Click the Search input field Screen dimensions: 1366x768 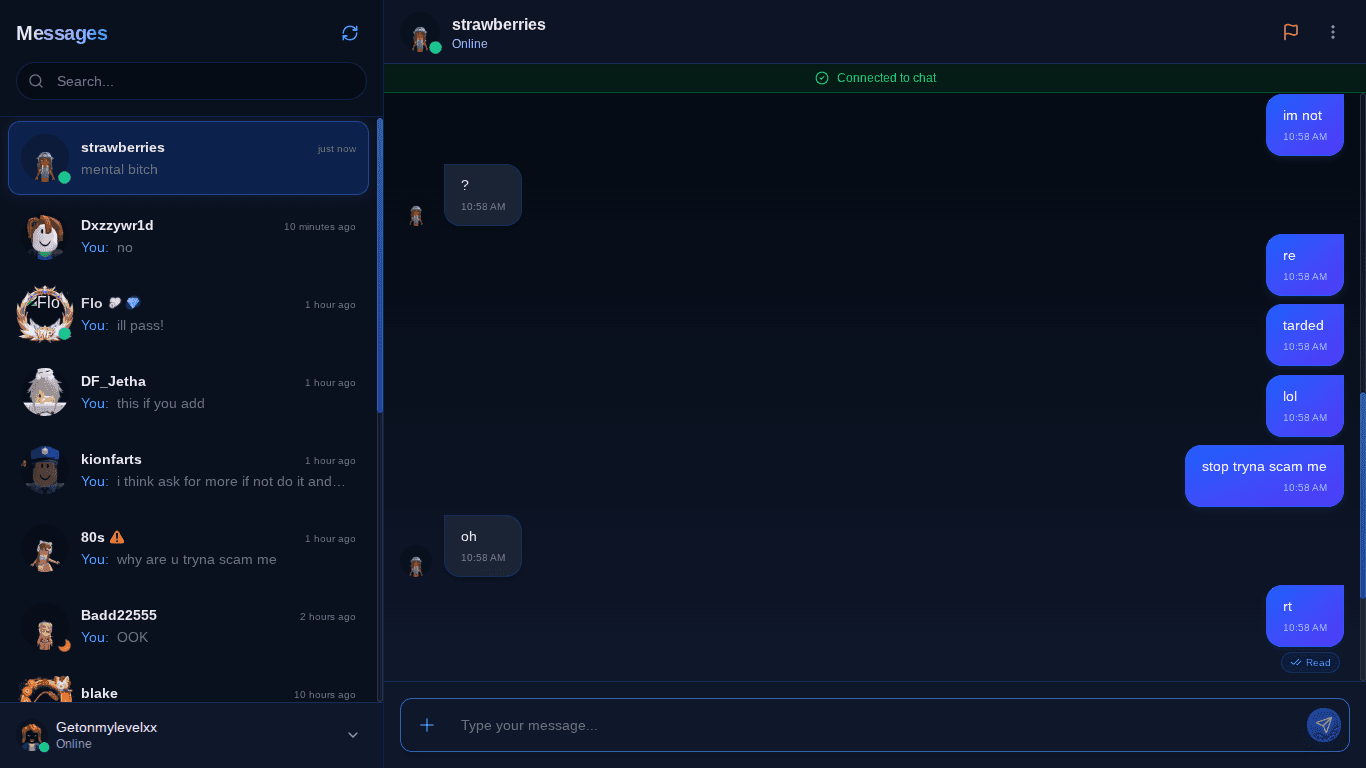[191, 81]
